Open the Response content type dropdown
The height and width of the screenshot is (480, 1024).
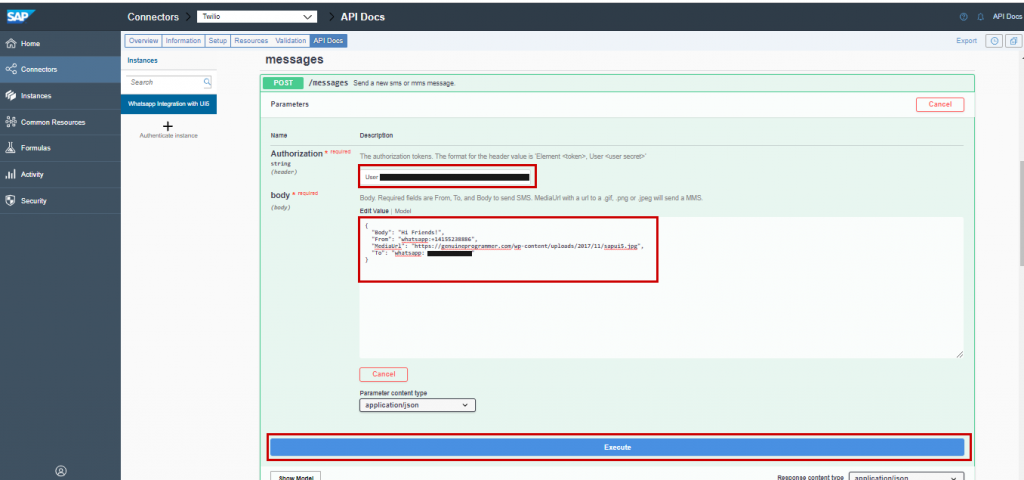906,477
